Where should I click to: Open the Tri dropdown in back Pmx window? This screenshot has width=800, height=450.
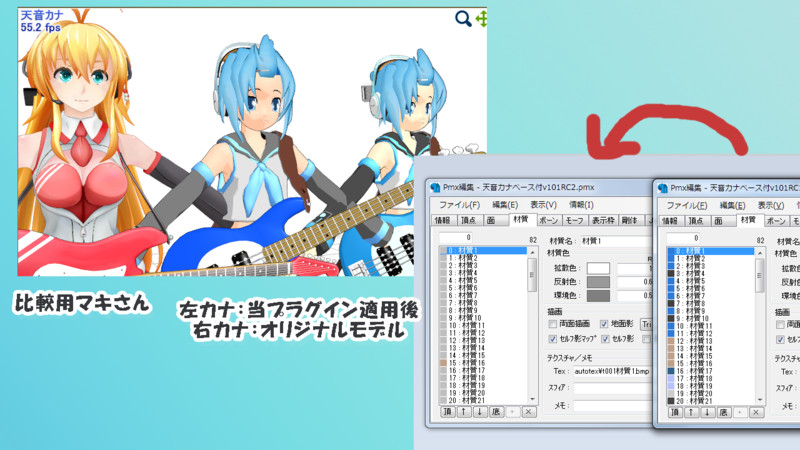646,324
